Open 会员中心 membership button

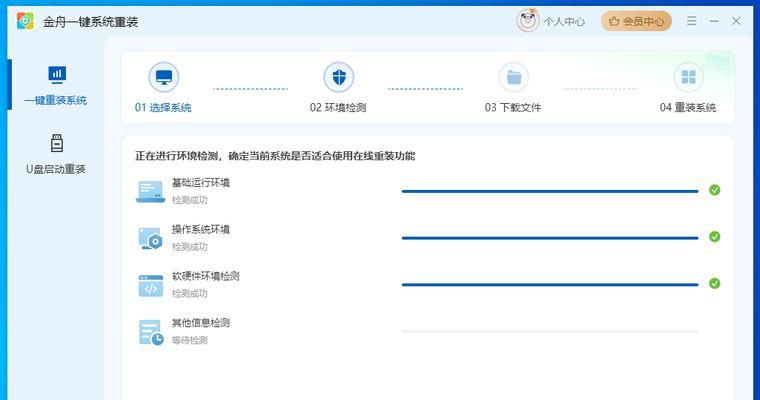pos(636,21)
